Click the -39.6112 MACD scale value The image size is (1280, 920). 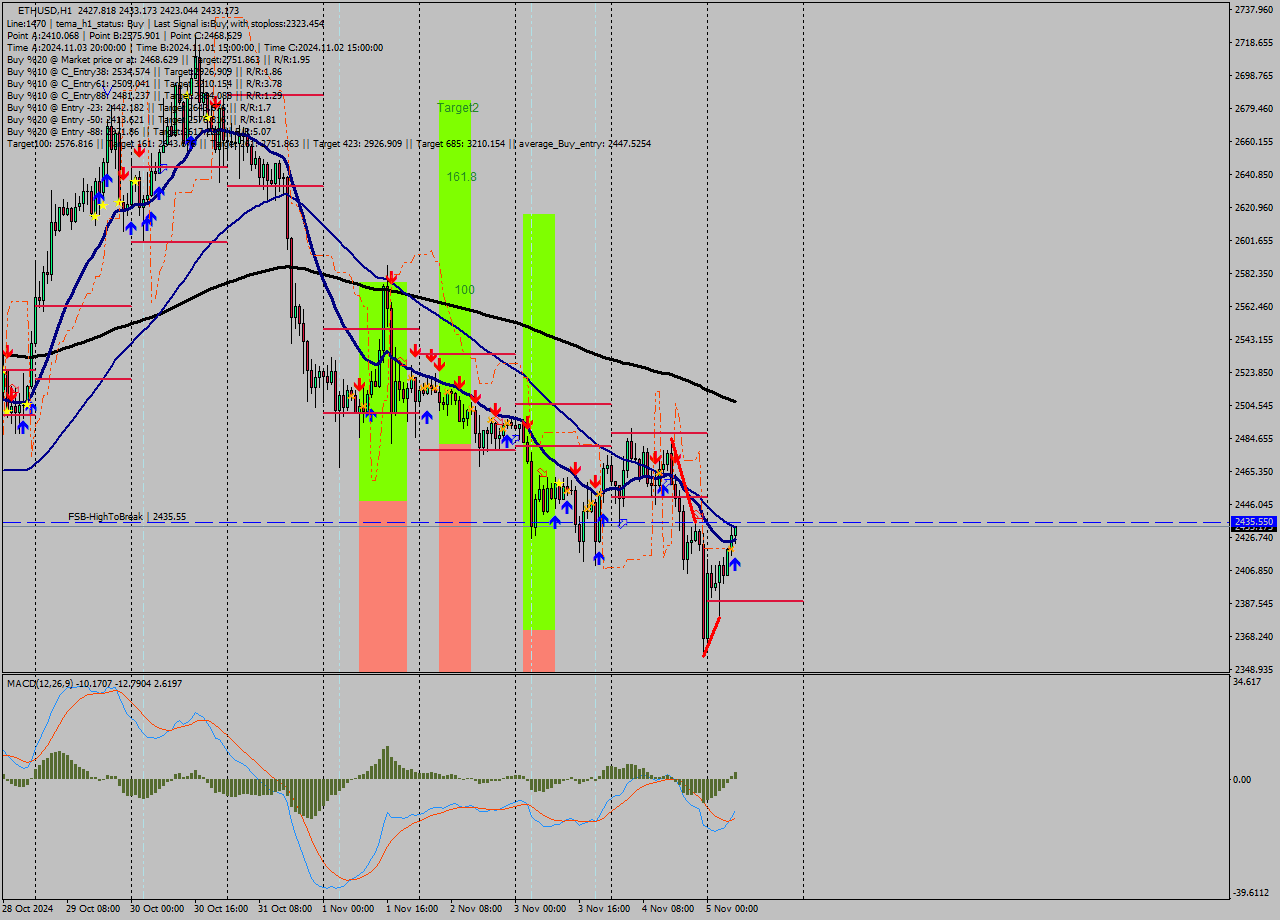tap(1252, 893)
